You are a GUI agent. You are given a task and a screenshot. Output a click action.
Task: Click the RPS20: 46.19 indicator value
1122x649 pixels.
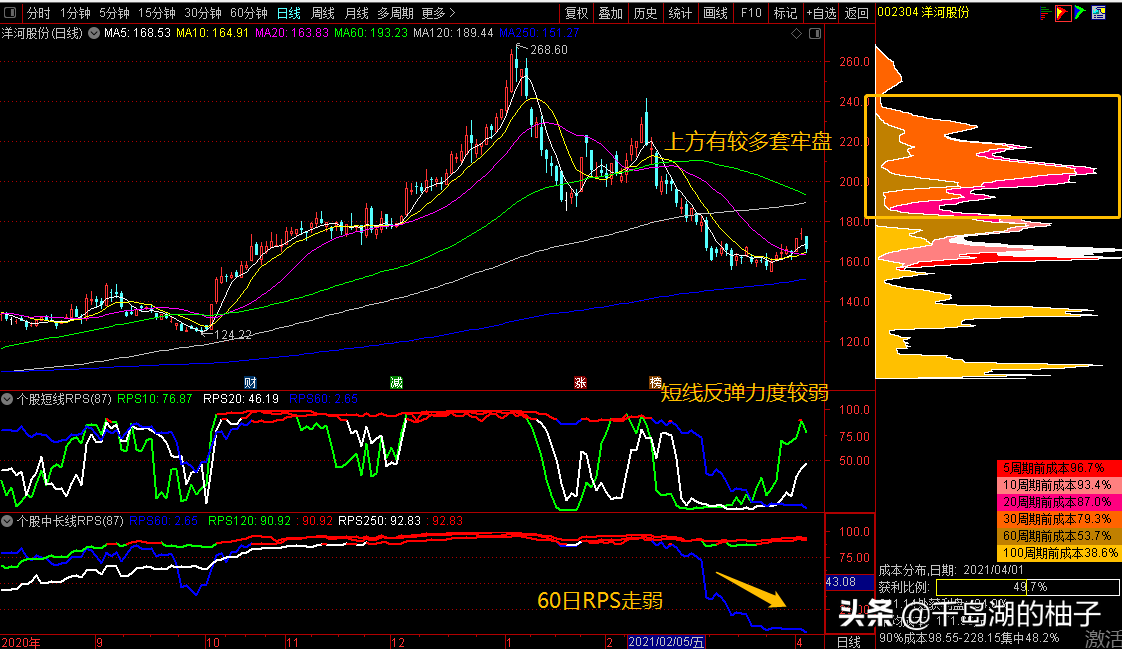tap(240, 399)
